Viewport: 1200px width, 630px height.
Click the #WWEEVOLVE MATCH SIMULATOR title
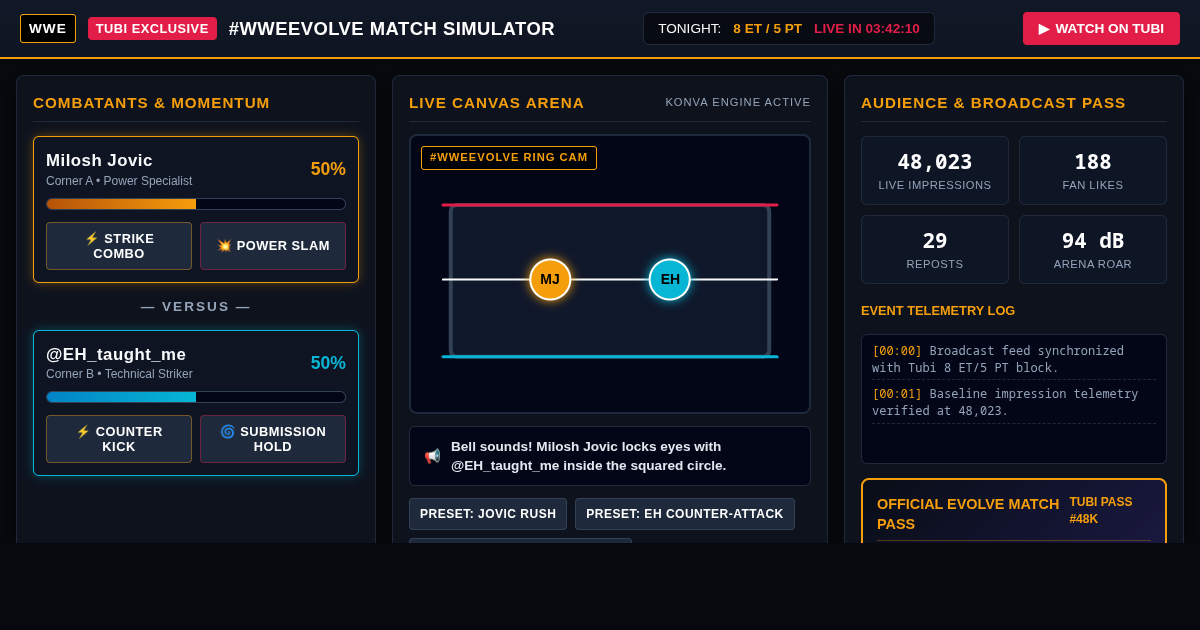pos(392,29)
